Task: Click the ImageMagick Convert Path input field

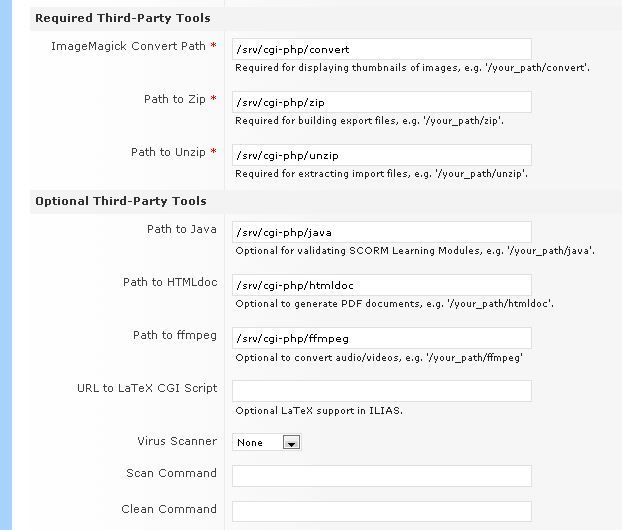Action: pyautogui.click(x=381, y=49)
